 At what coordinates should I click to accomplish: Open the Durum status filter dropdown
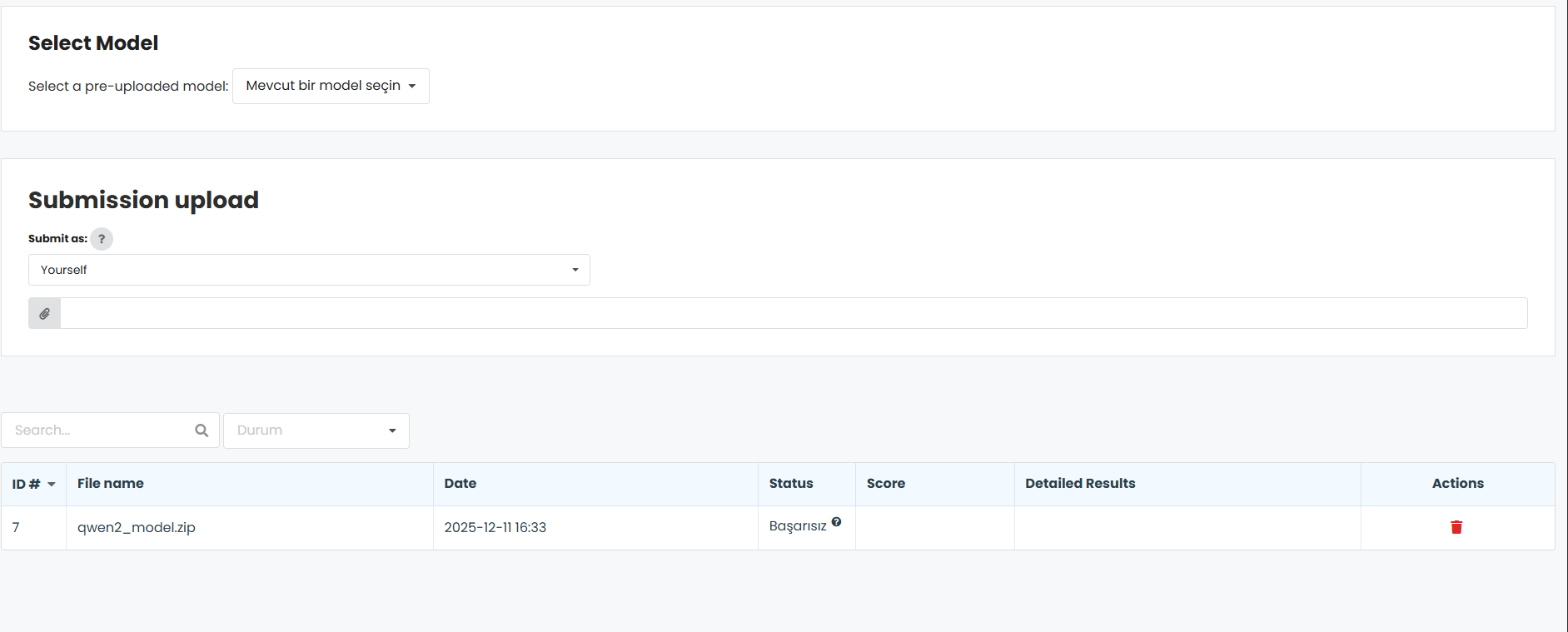point(316,430)
